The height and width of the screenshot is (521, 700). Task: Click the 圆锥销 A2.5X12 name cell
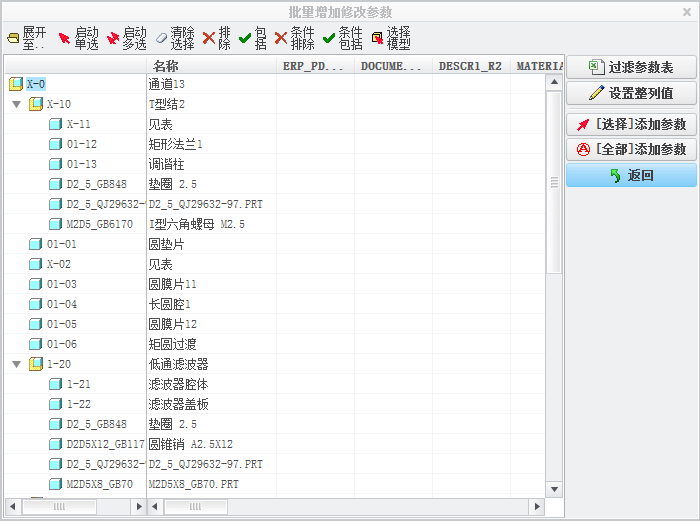coord(211,444)
